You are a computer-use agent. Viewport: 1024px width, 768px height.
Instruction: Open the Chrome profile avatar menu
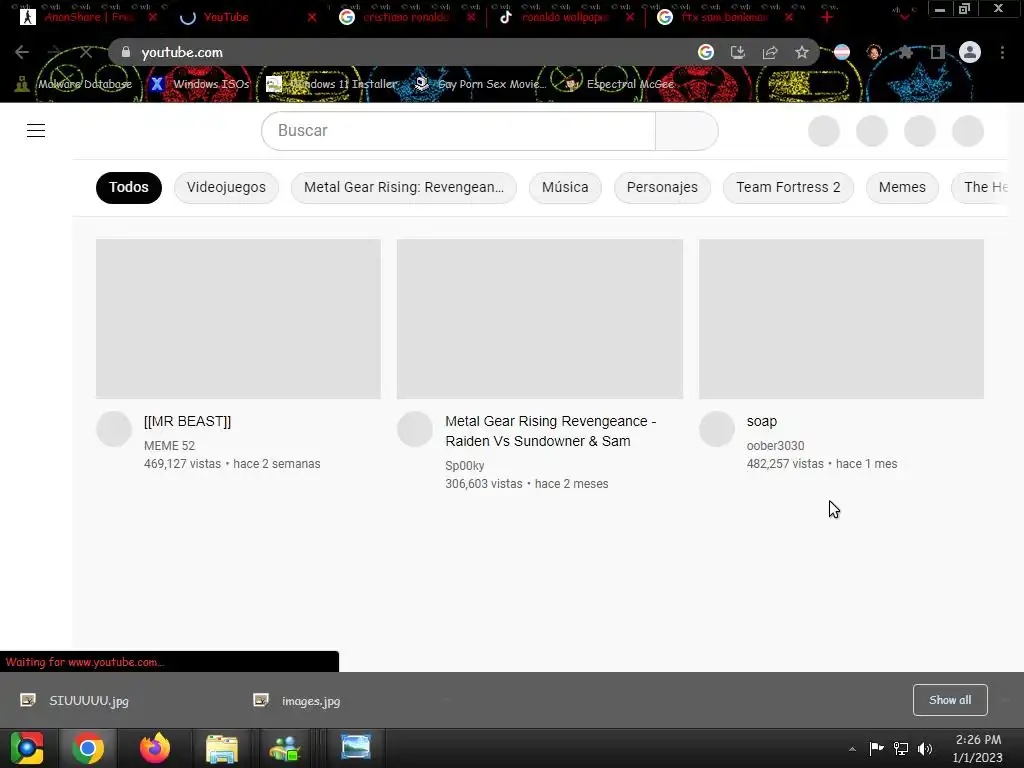[x=970, y=52]
